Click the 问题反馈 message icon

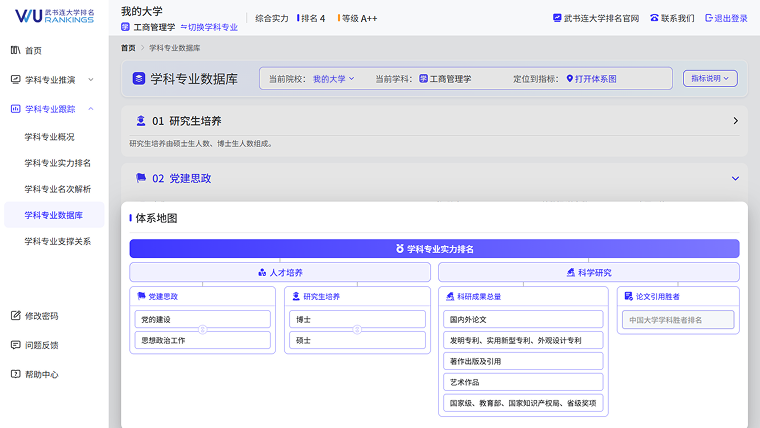pos(16,345)
